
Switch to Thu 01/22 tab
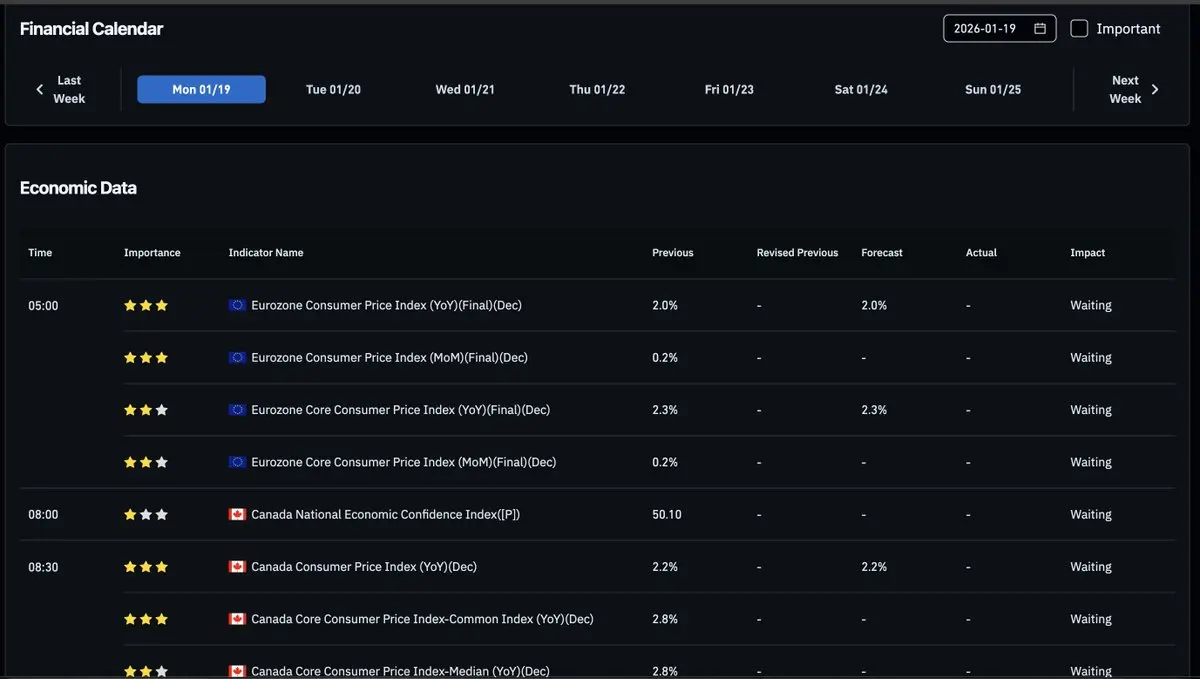tap(597, 89)
